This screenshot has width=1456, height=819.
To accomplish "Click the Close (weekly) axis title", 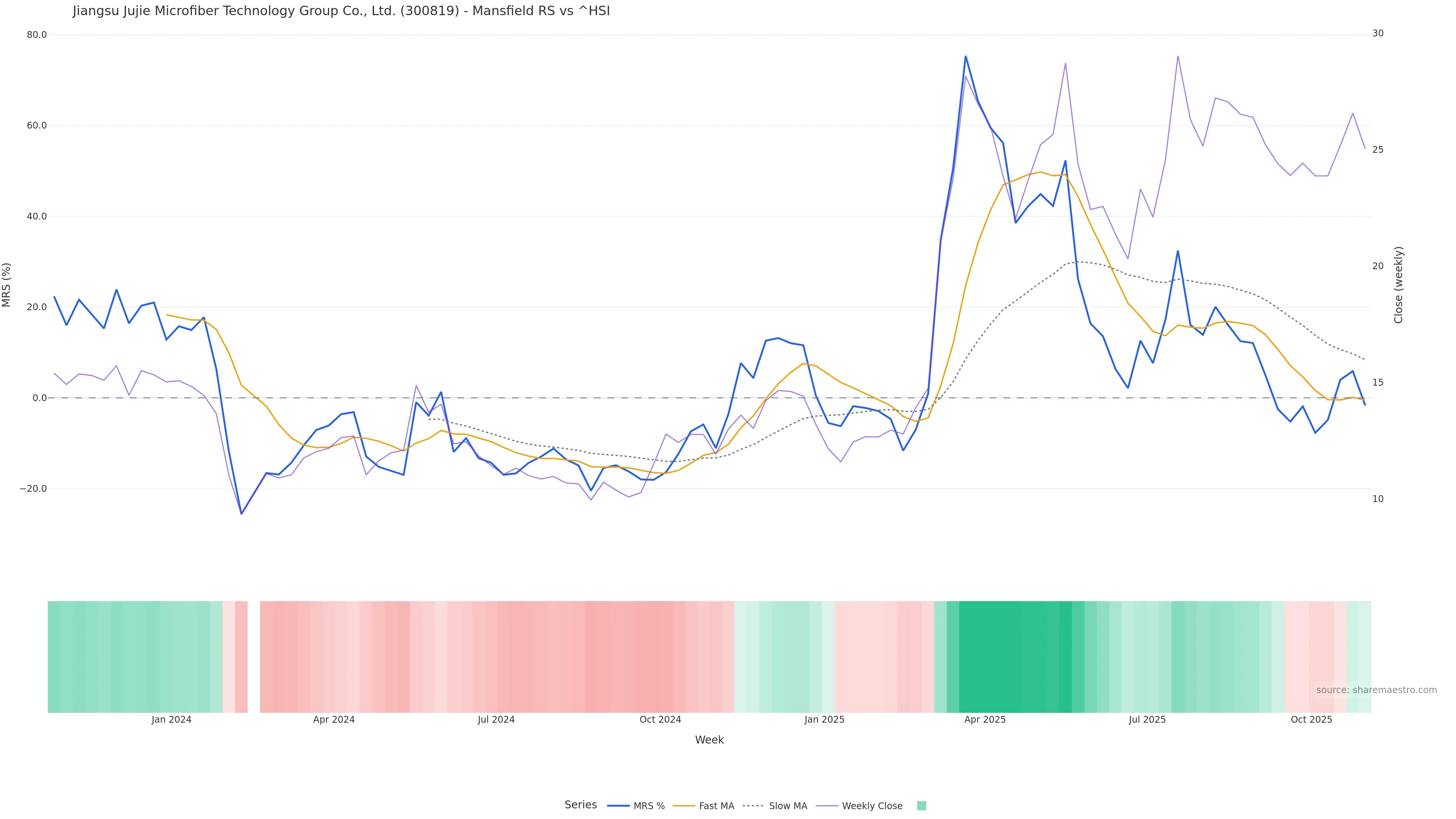I will click(x=1398, y=284).
